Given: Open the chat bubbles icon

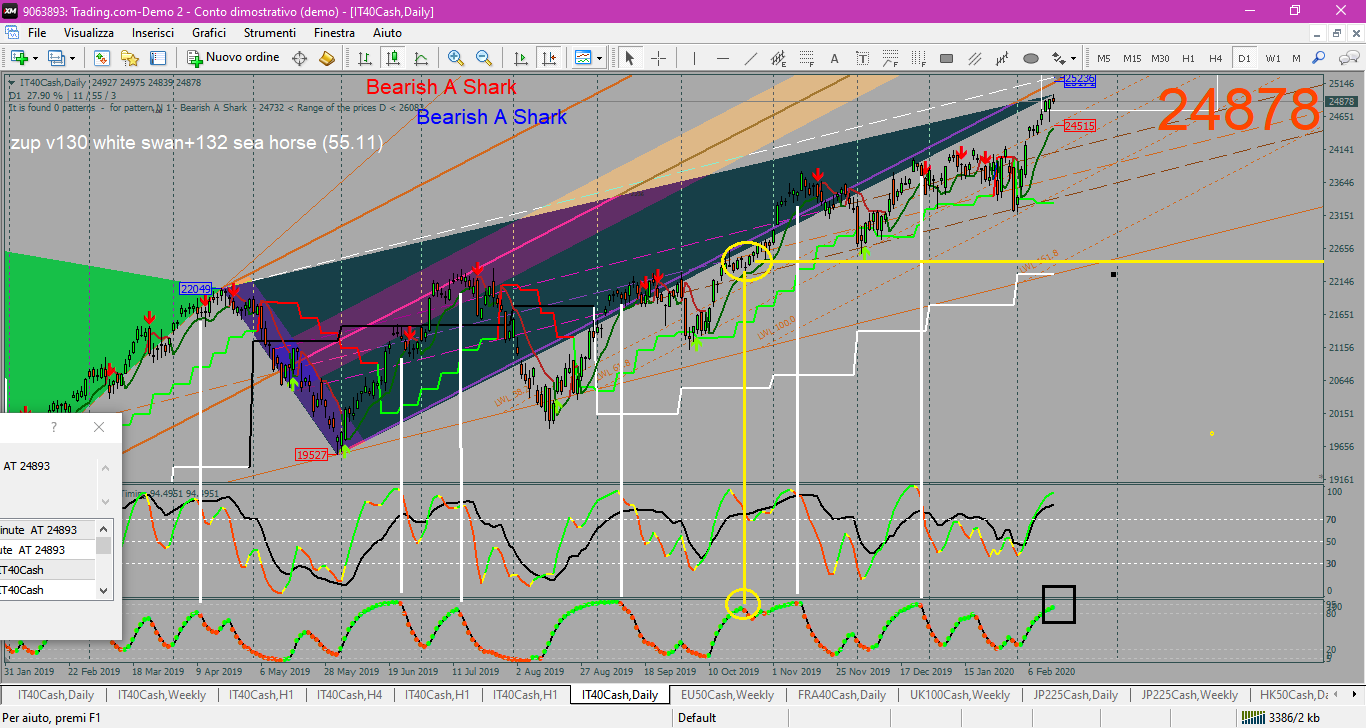Looking at the screenshot, I should coord(1347,58).
